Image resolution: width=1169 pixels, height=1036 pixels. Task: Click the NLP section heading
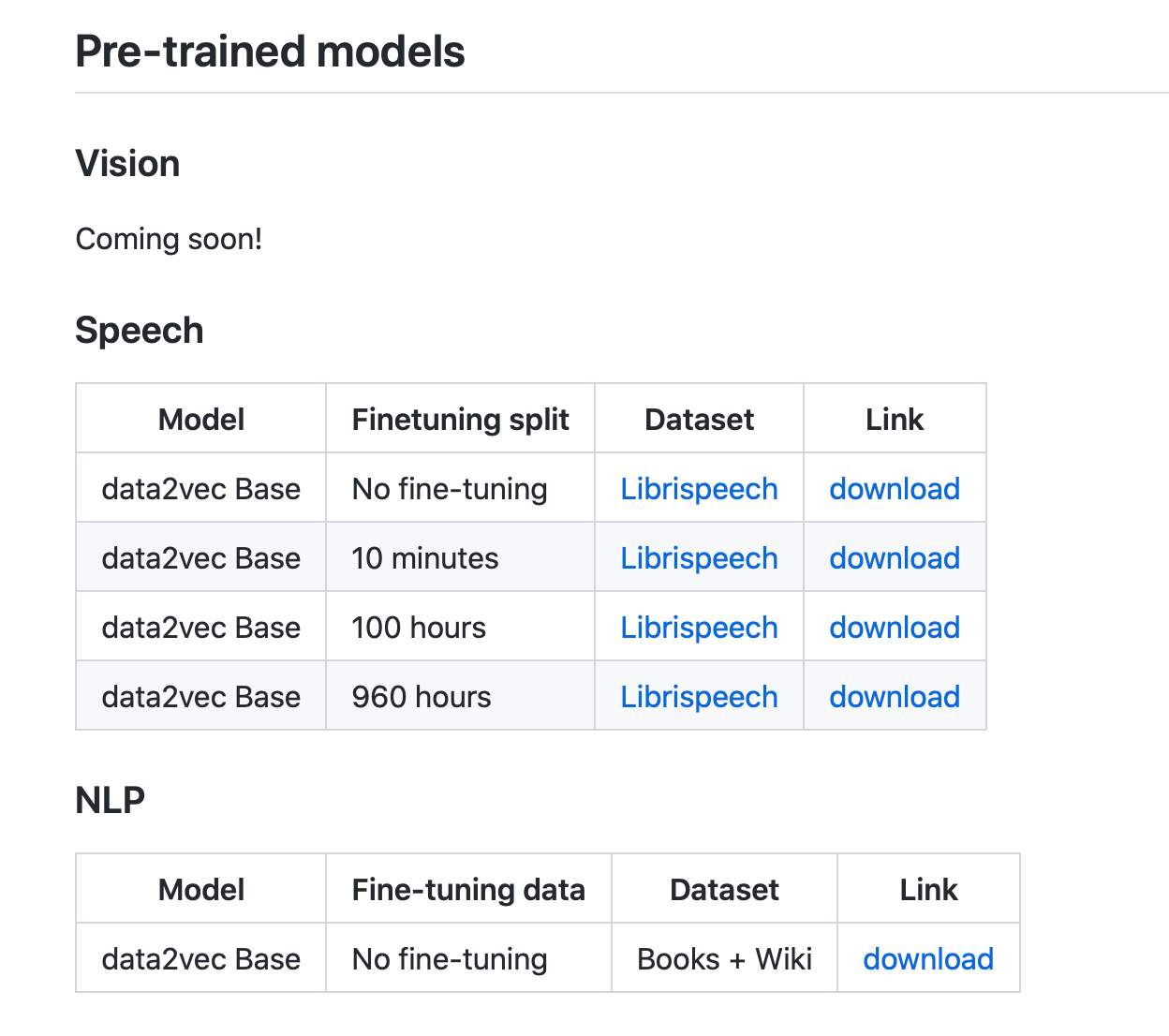110,801
